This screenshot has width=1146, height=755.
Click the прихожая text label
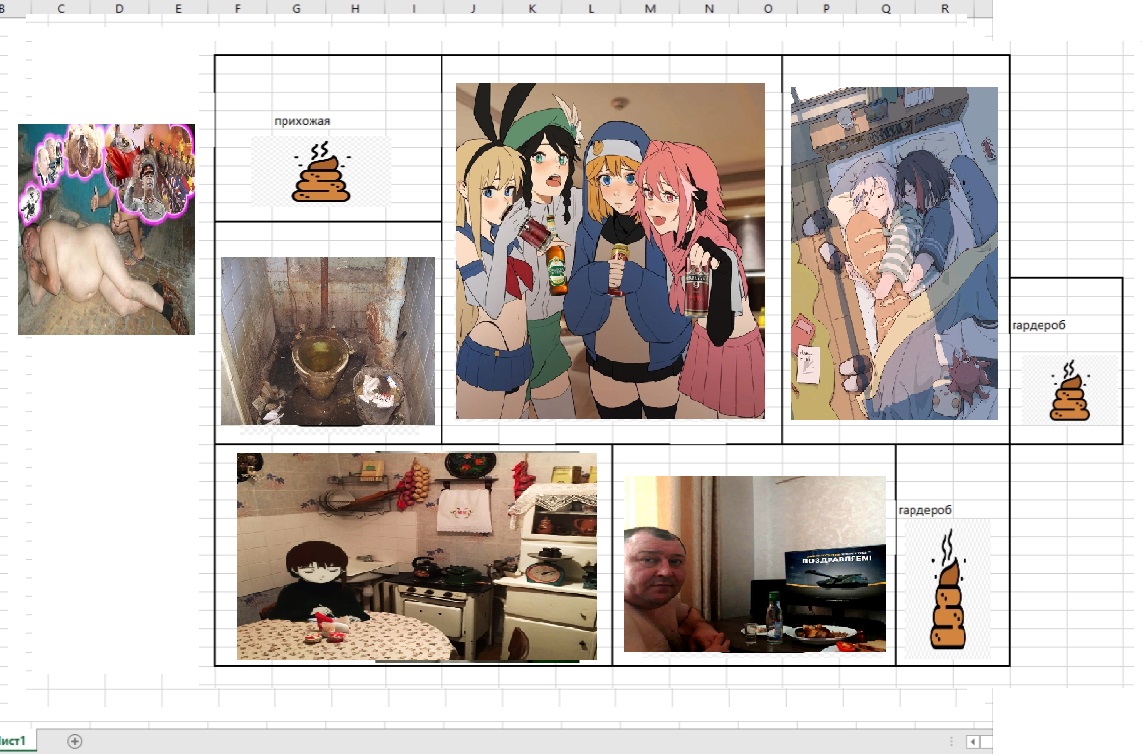coord(302,121)
